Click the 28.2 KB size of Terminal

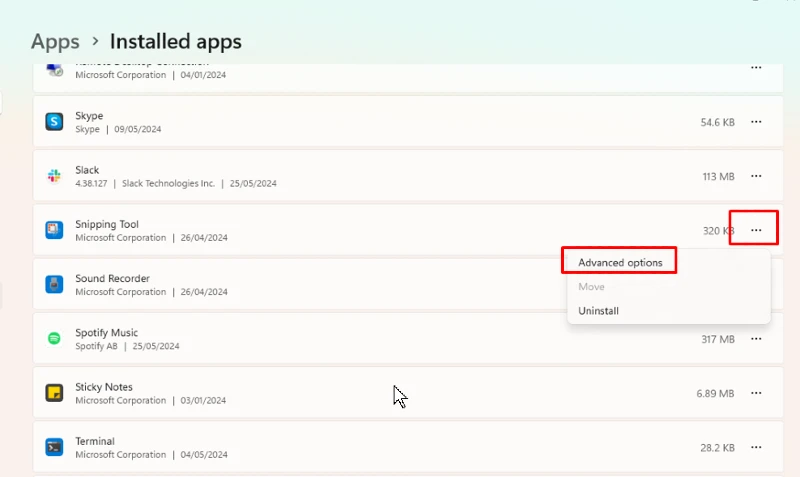pyautogui.click(x=717, y=448)
